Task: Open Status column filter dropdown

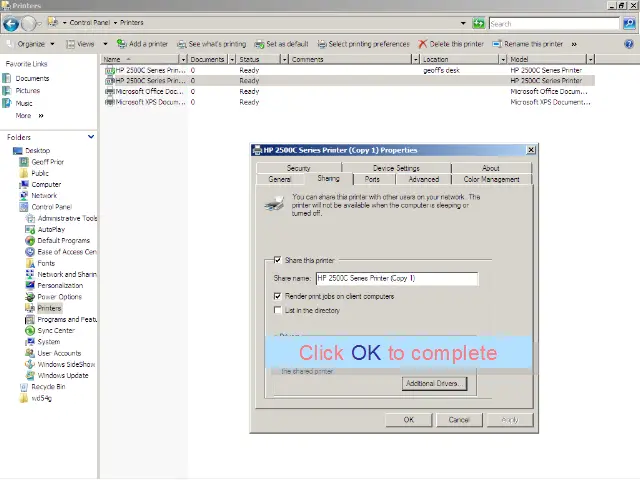Action: click(x=284, y=60)
